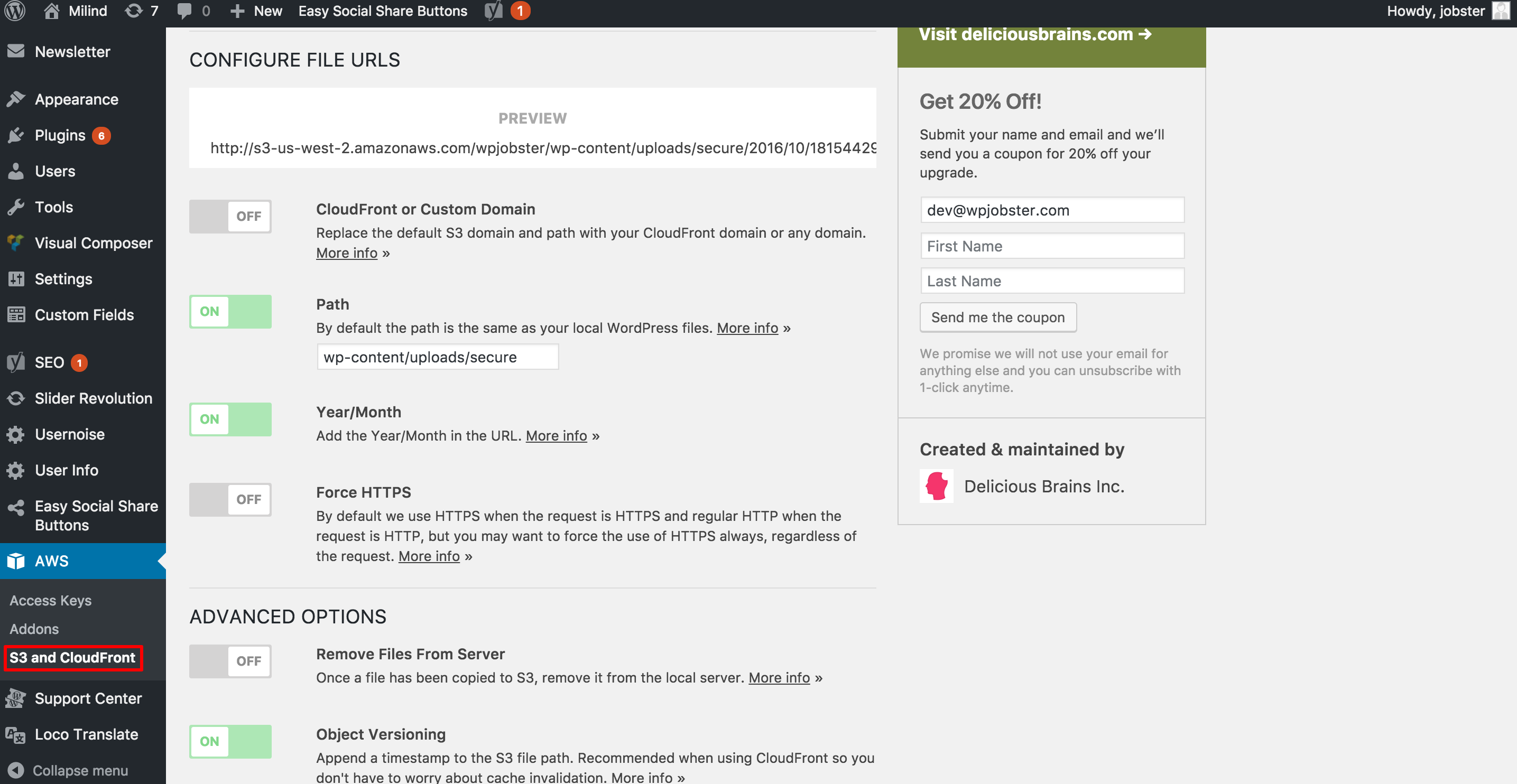This screenshot has height=784, width=1517.
Task: Click the home icon beside Milind
Action: 51,11
